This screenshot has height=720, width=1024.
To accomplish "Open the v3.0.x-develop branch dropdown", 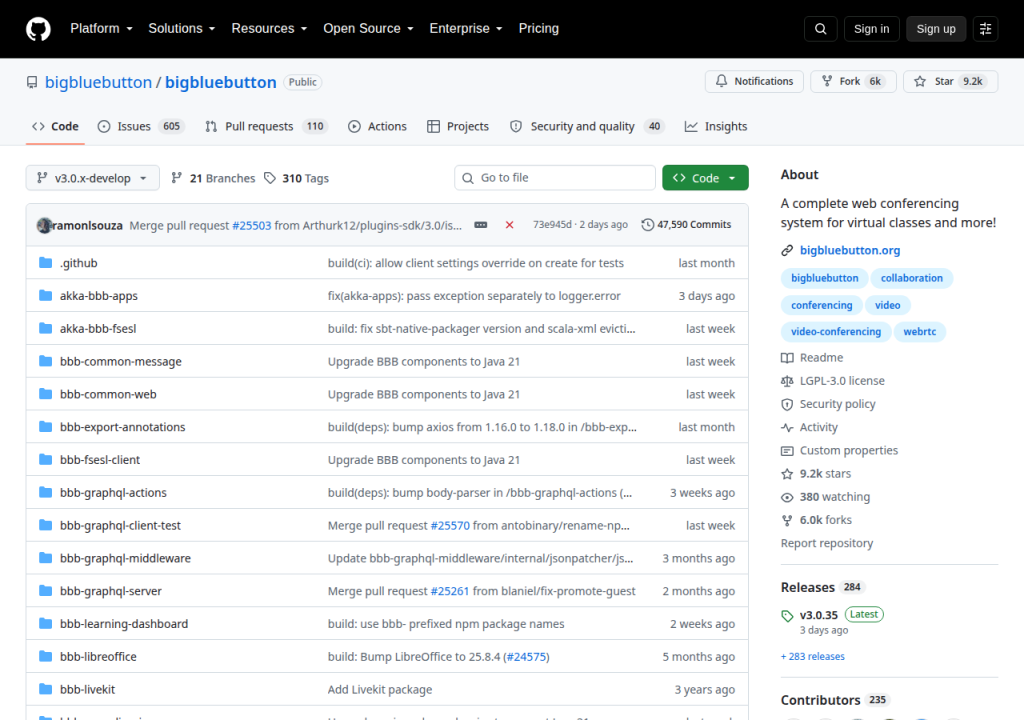I will (x=92, y=178).
